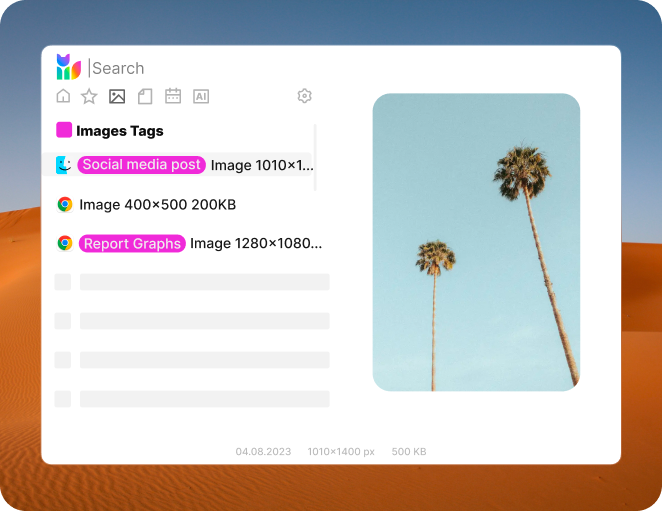Viewport: 662px width, 511px height.
Task: Focus the Search input field
Action: tap(118, 68)
